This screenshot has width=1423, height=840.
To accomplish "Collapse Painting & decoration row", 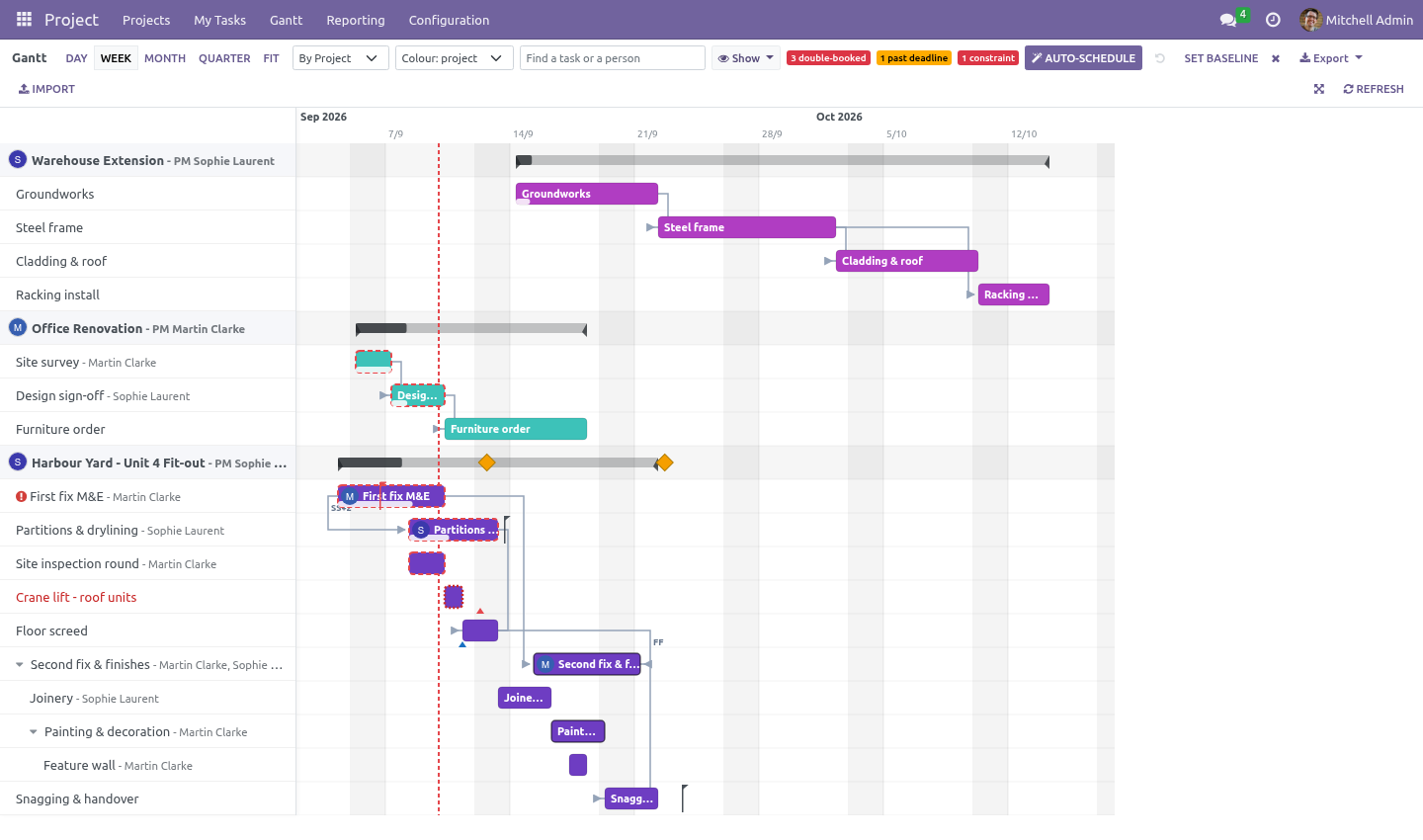I will click(34, 731).
